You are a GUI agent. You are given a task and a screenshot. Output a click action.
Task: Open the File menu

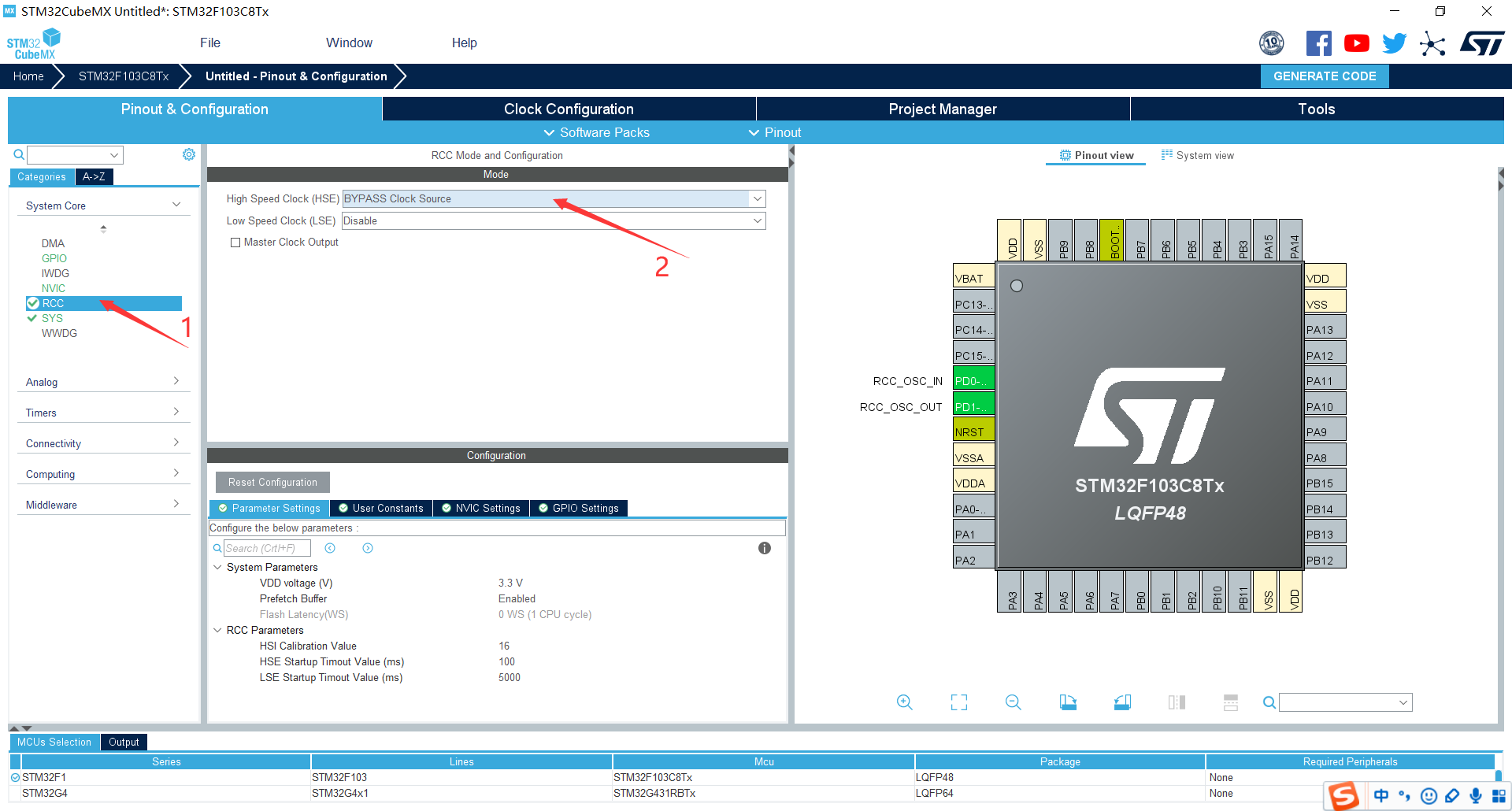210,43
